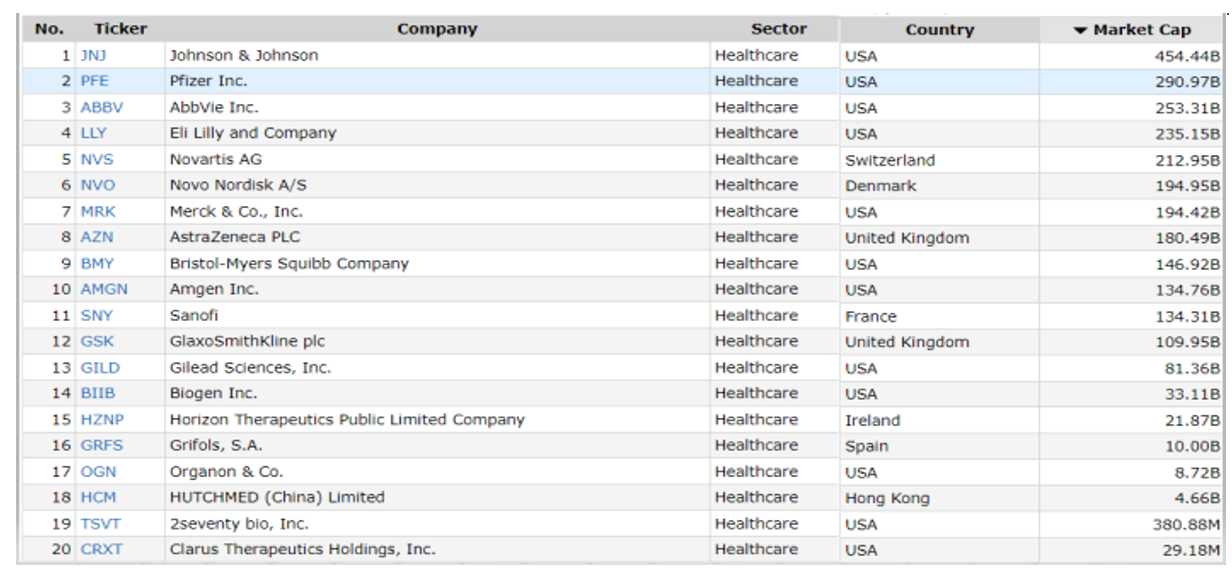Open the PFE ticker link
1232x574 pixels.
pos(94,82)
